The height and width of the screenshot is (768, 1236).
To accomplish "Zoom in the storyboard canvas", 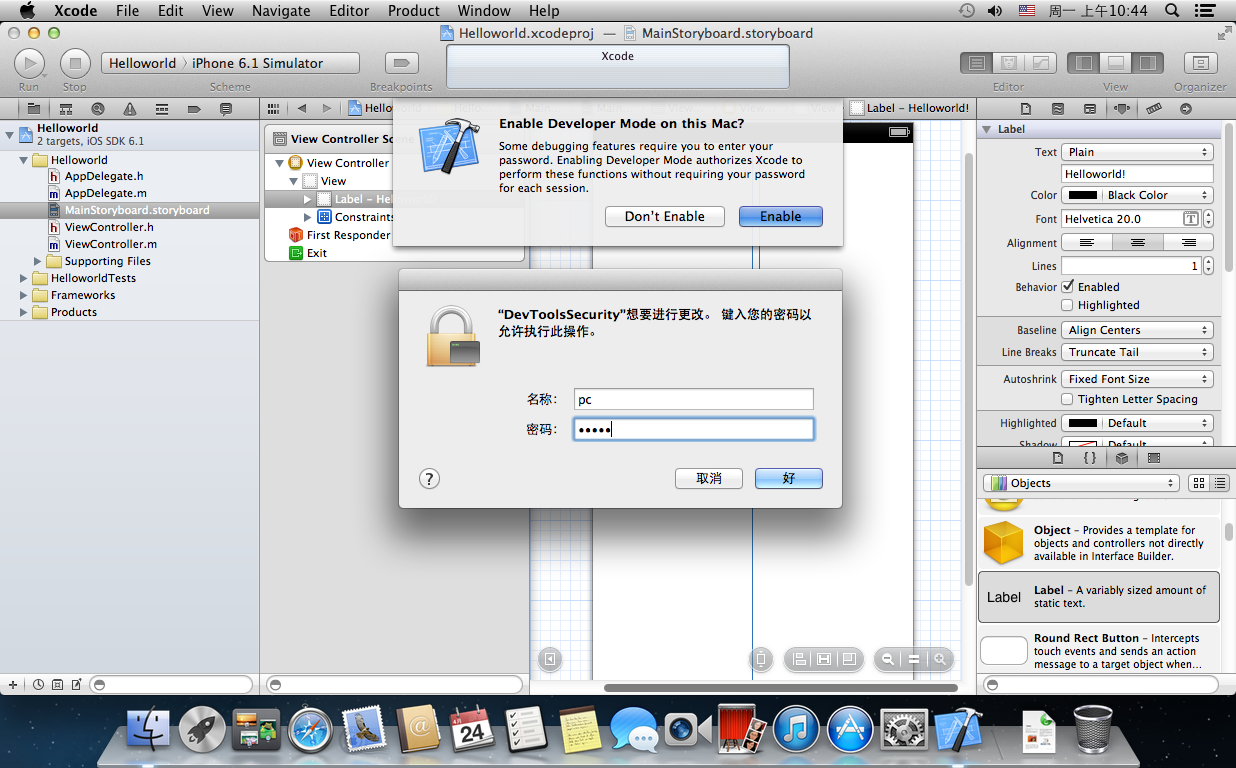I will click(x=940, y=659).
